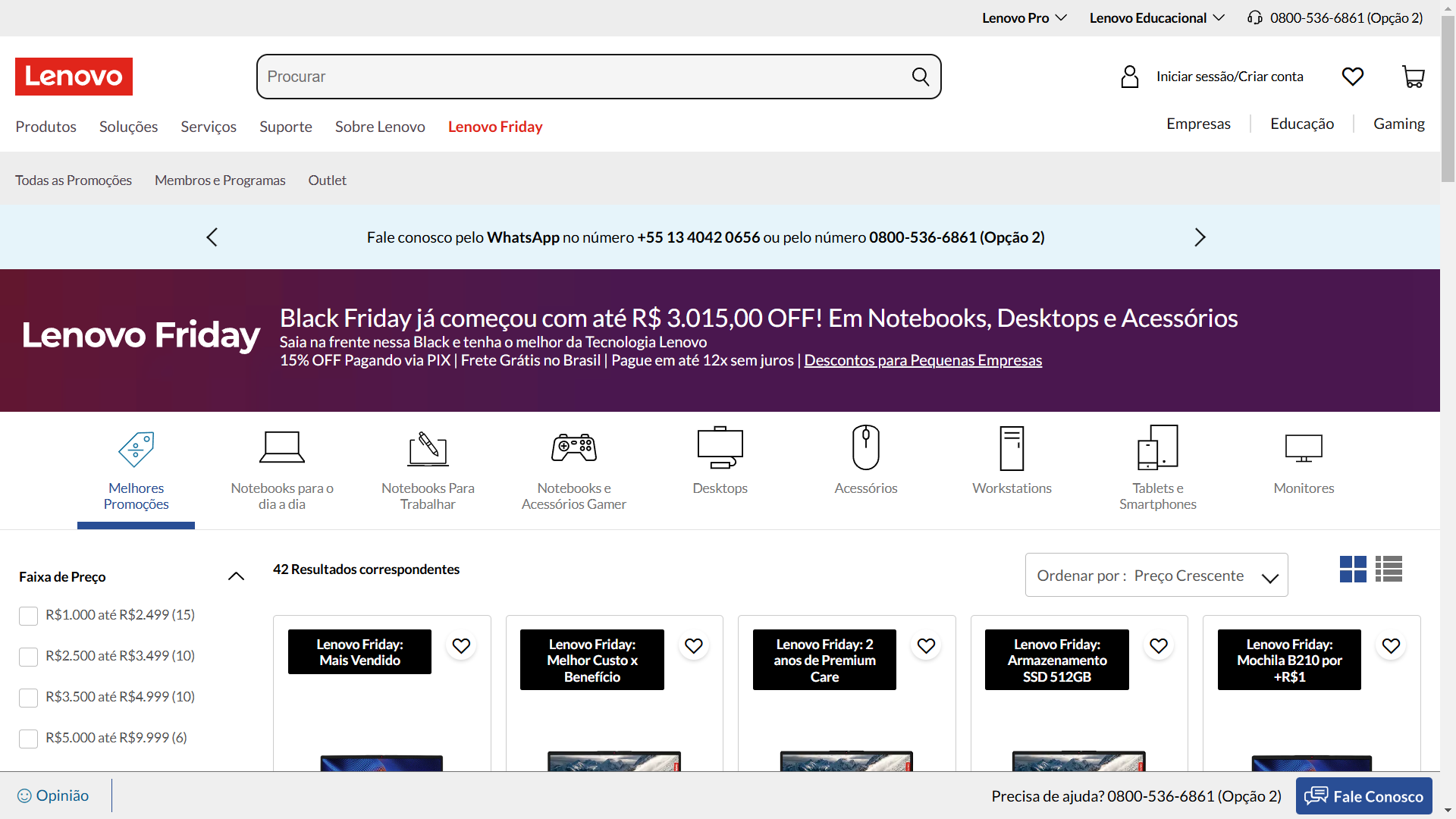1456x819 pixels.
Task: Collapse the Faixa de Preço section
Action: (x=236, y=576)
